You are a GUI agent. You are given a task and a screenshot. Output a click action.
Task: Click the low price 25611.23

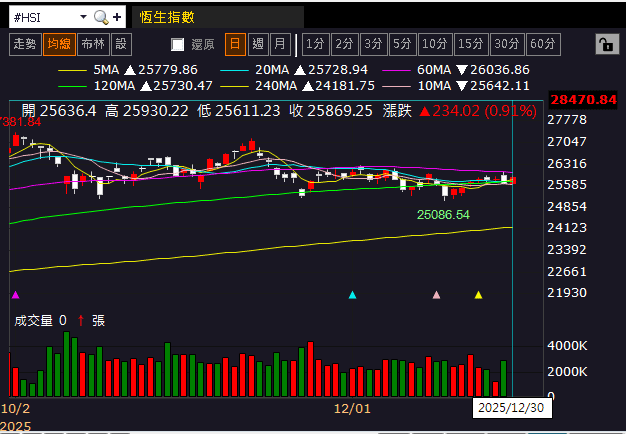[248, 111]
